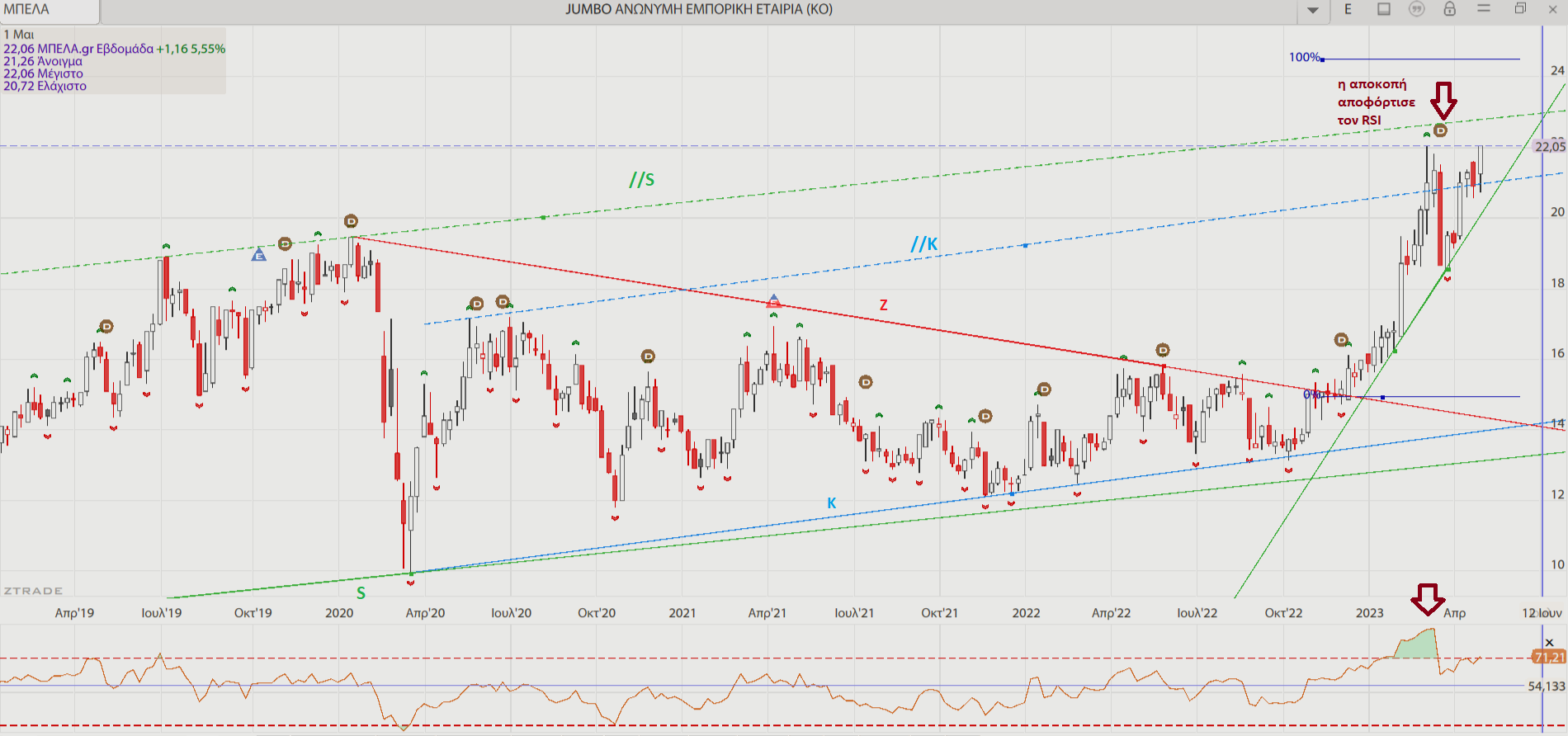Click the E icon in title bar
The width and height of the screenshot is (1568, 736).
click(x=1348, y=9)
